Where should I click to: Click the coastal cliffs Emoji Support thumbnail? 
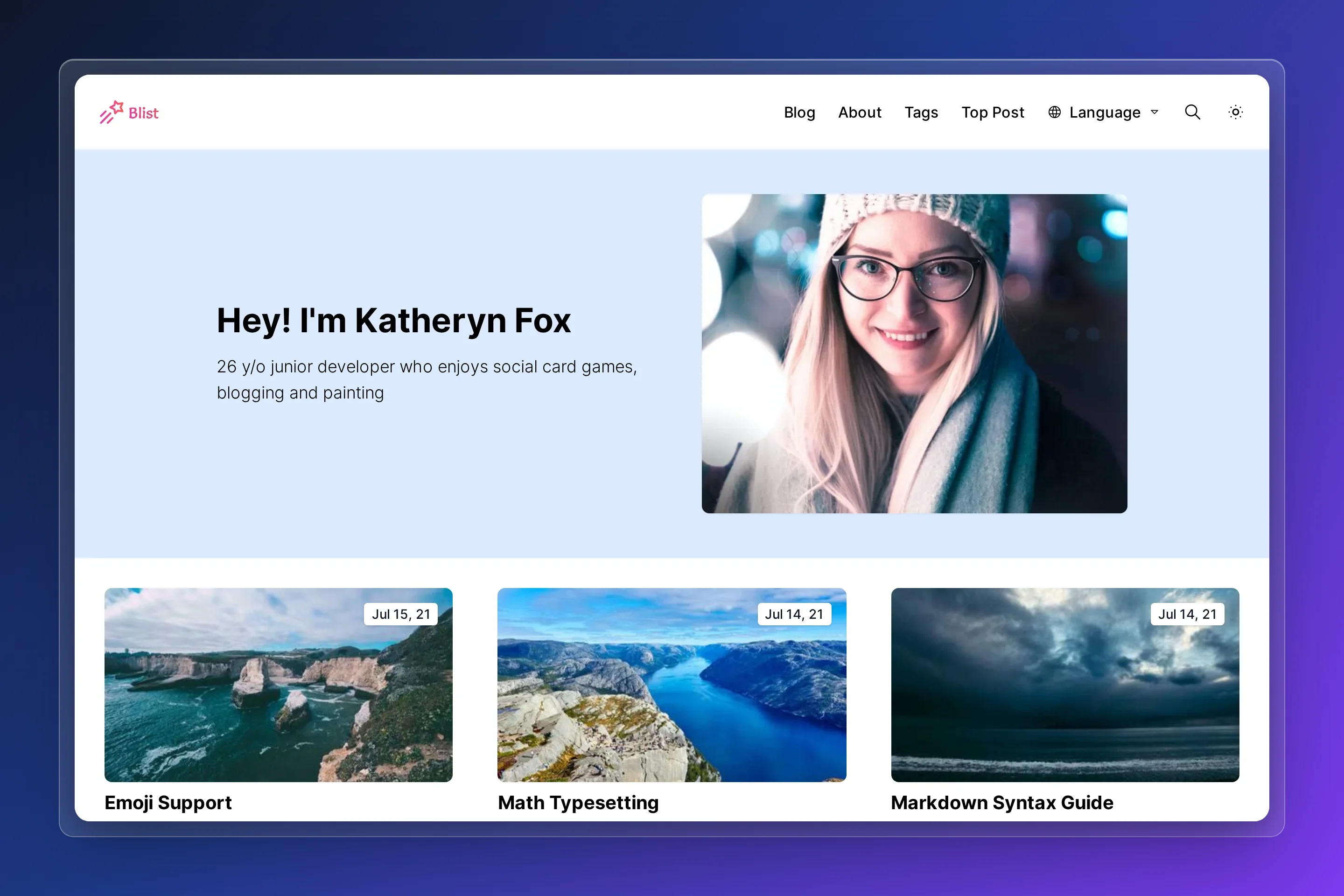278,685
